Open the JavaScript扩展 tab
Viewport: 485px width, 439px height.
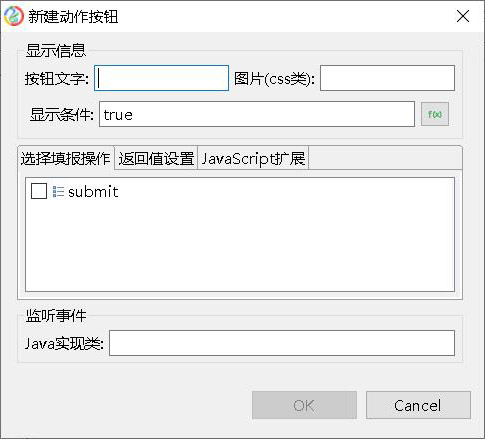(253, 158)
